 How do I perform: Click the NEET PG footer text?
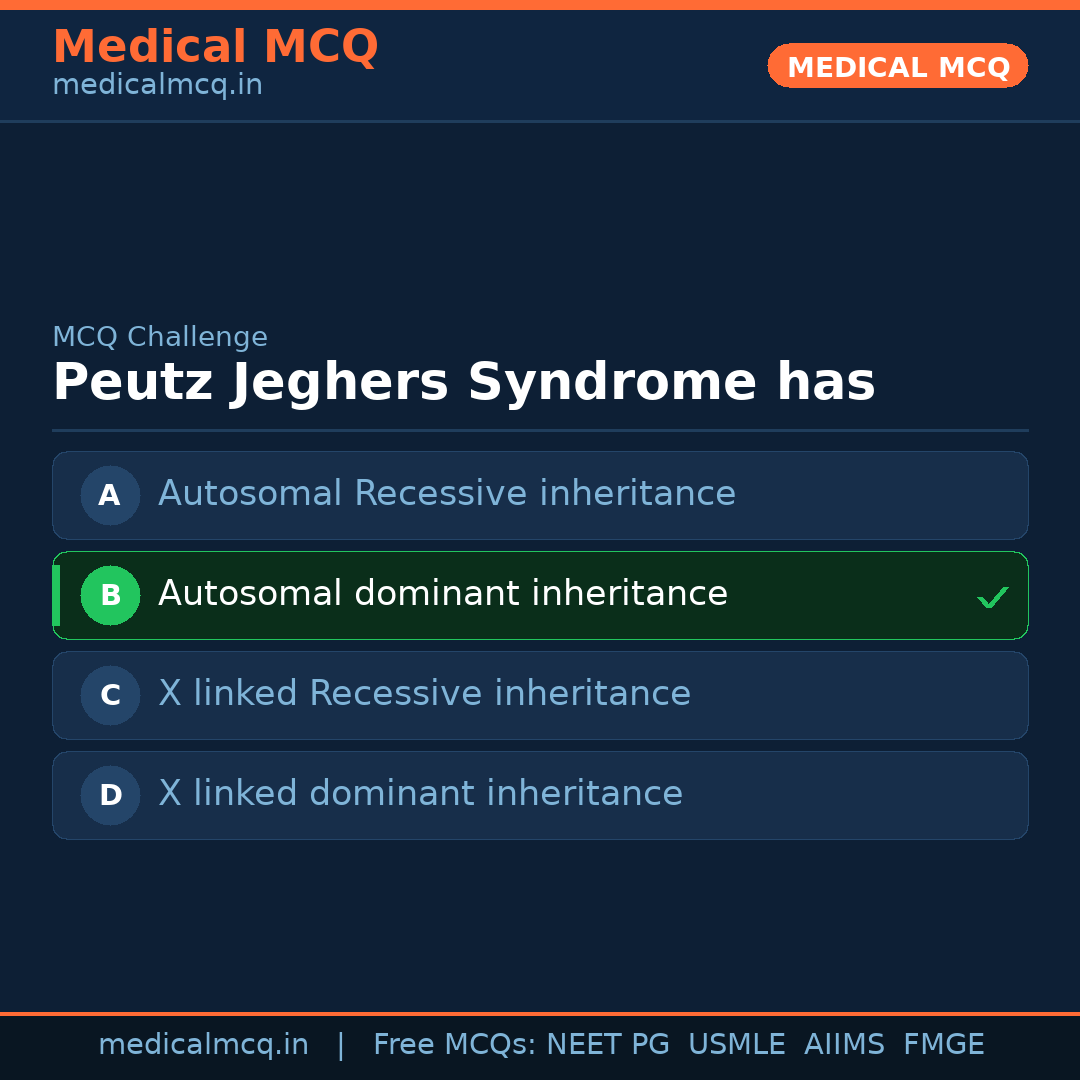coord(608,1045)
